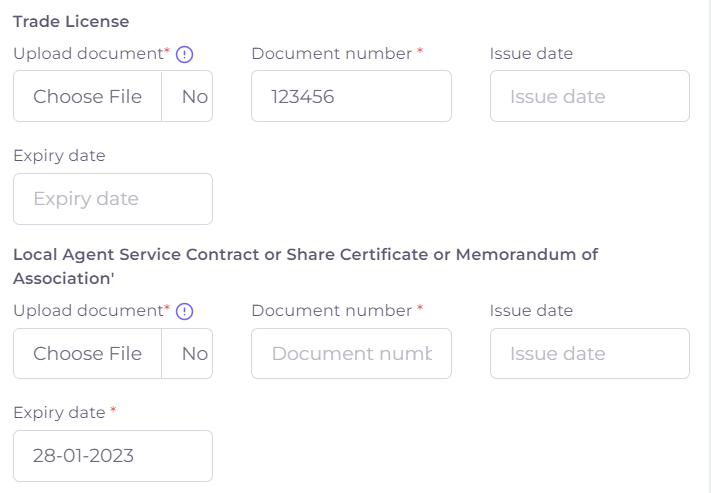This screenshot has height=493, width=711.
Task: Click info icon beside Local Agent upload
Action: (184, 312)
